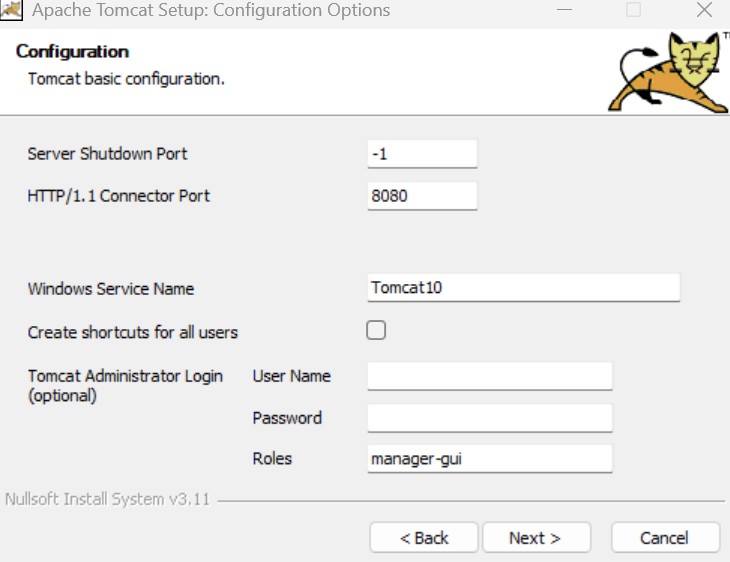730x562 pixels.
Task: Click the 'User Name' label
Action: pos(291,376)
